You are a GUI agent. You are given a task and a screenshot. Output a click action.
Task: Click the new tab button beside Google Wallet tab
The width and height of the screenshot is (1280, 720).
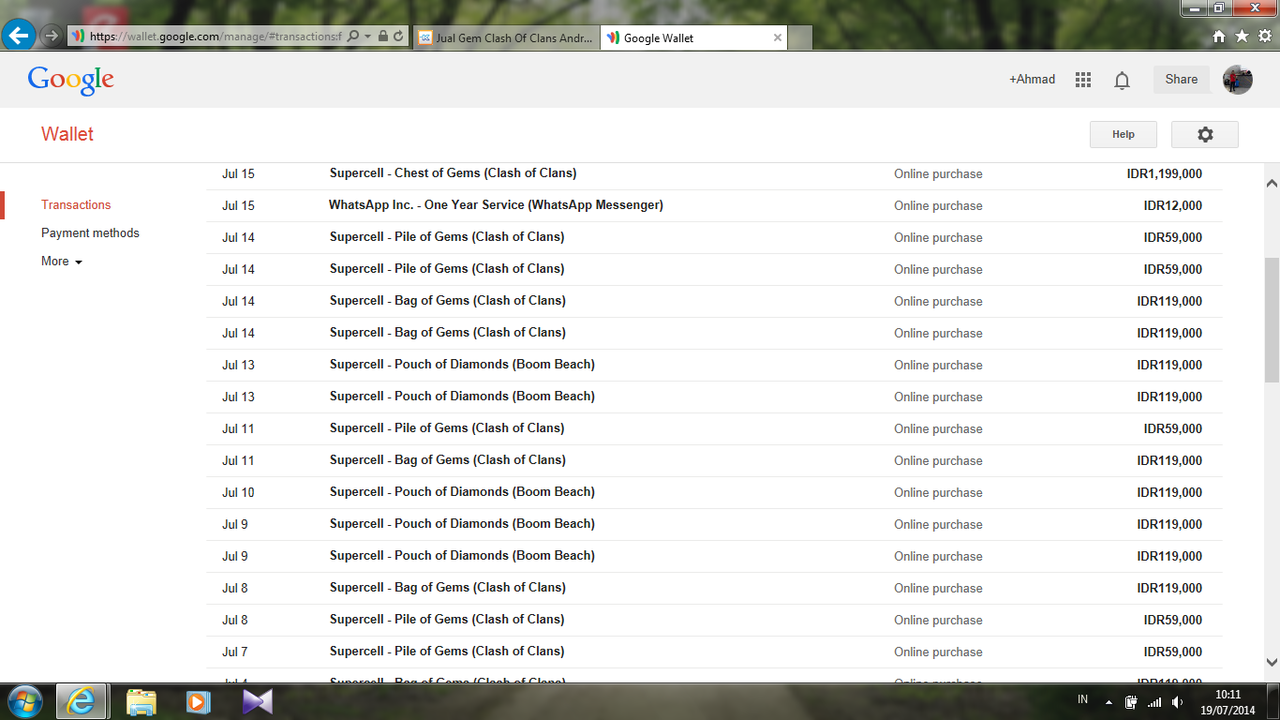[801, 38]
